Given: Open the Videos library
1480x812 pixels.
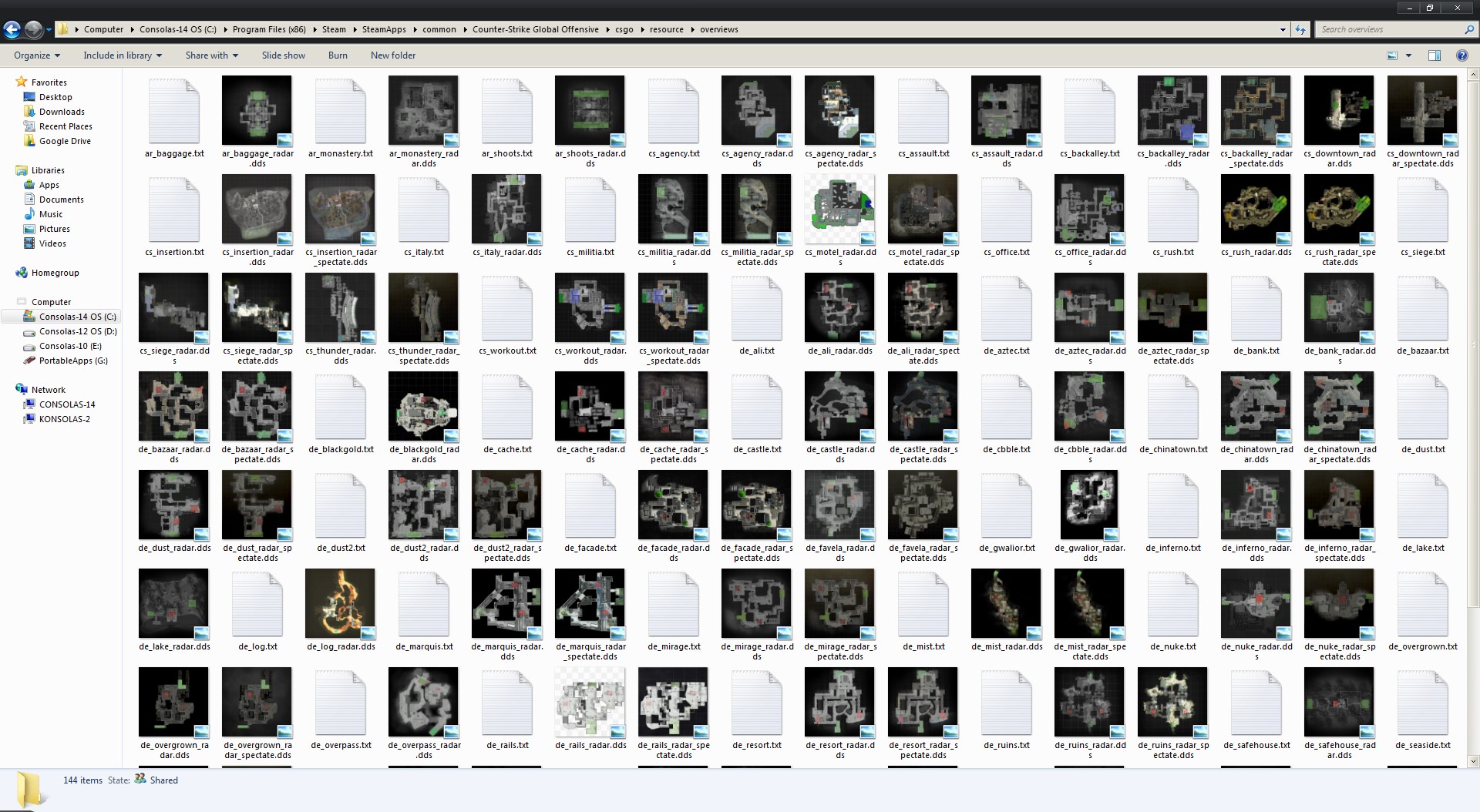Looking at the screenshot, I should (52, 243).
